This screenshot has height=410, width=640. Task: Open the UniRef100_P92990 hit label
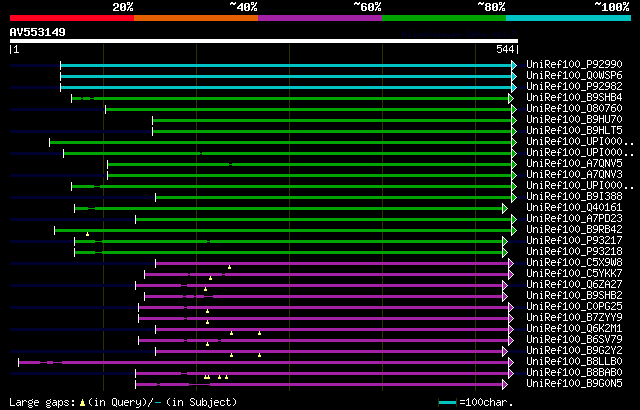pyautogui.click(x=574, y=64)
